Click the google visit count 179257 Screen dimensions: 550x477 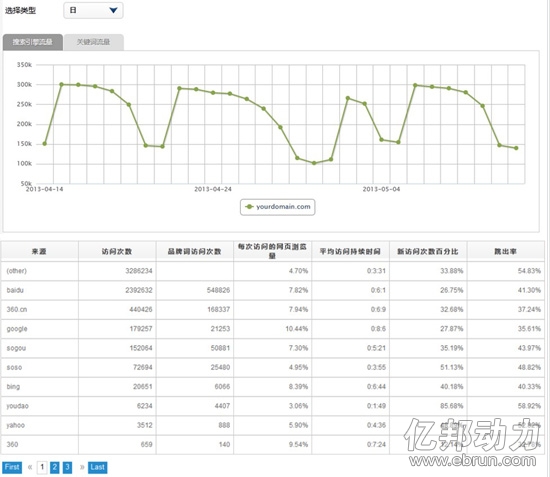[141, 329]
